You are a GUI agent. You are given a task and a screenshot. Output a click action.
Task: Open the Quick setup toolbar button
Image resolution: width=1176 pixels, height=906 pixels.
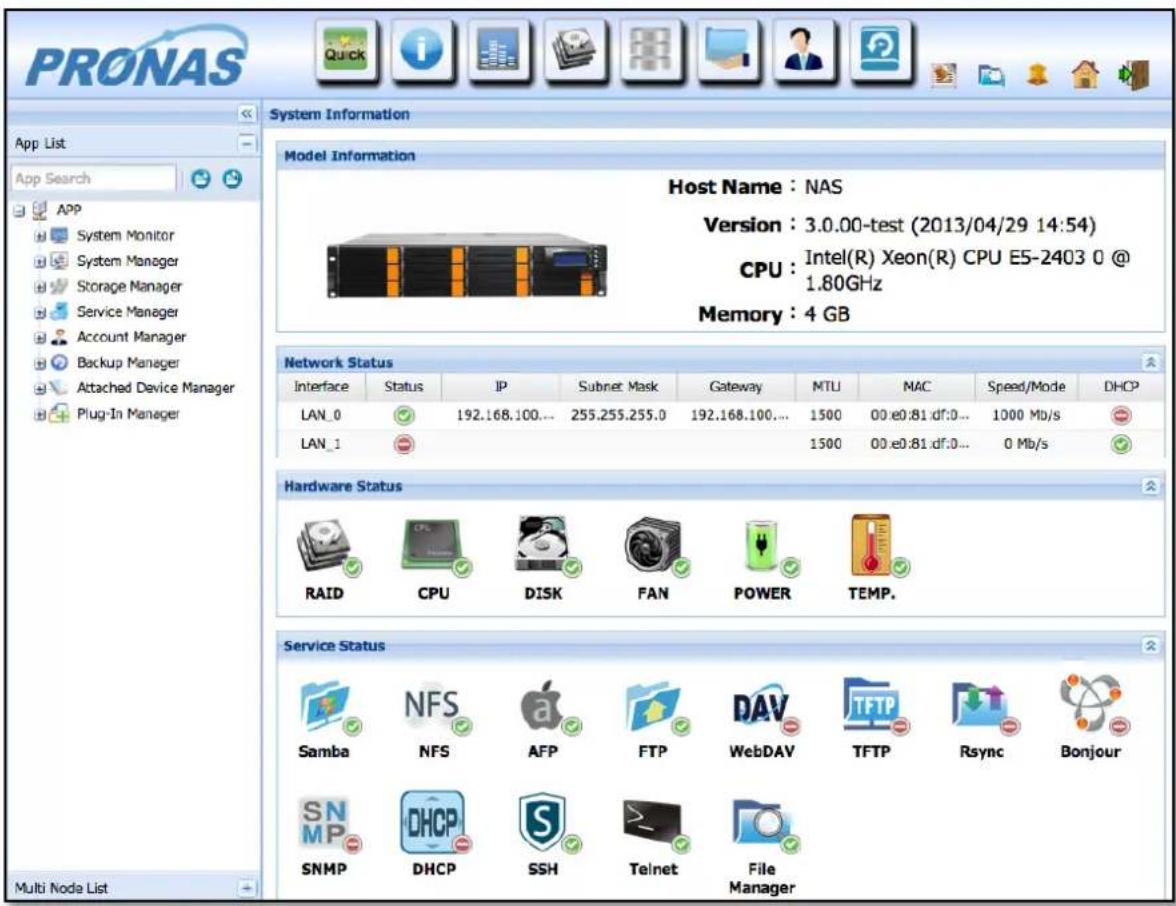[x=346, y=50]
